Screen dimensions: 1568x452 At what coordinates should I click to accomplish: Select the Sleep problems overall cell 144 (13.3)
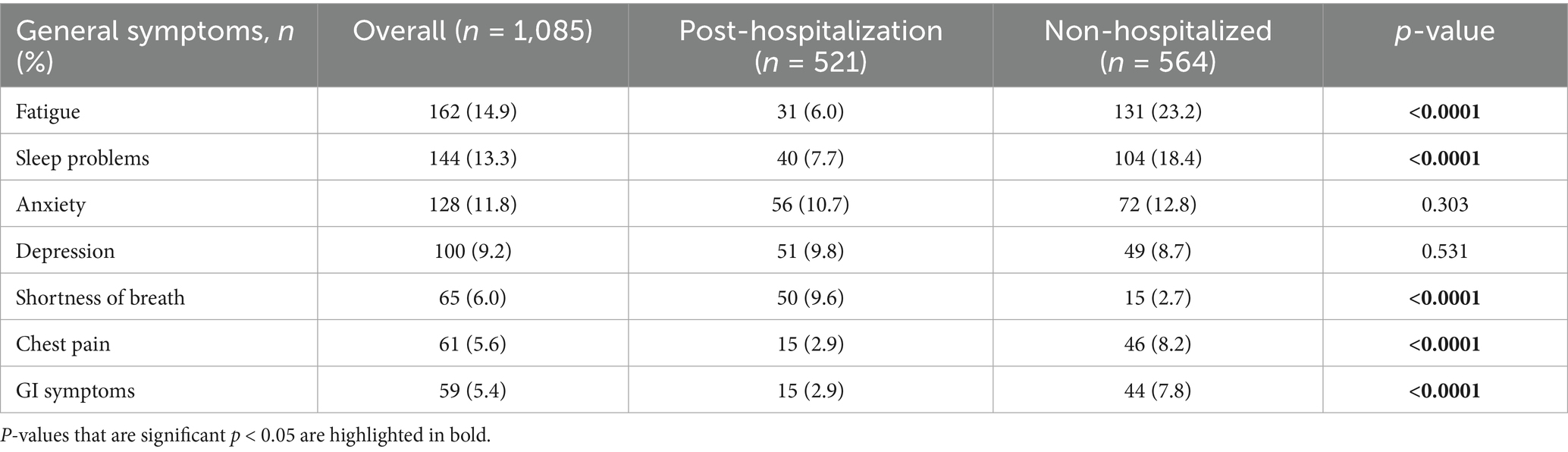coord(472,158)
